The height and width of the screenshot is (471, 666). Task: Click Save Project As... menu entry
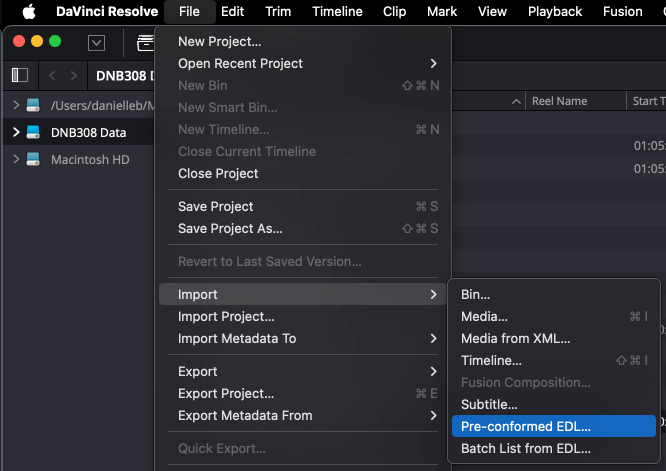click(x=230, y=228)
